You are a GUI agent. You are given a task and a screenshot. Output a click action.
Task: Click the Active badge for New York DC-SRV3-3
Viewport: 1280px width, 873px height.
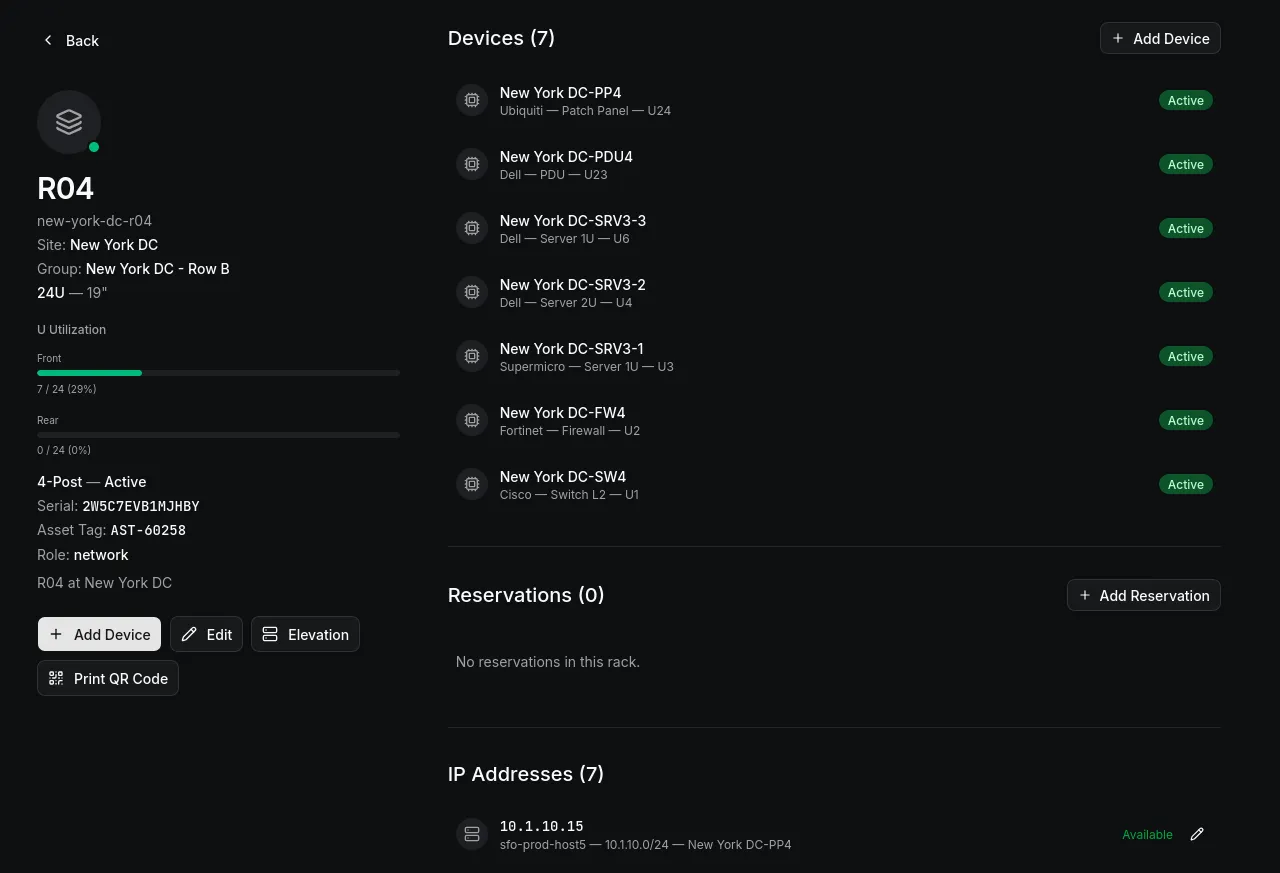tap(1186, 228)
